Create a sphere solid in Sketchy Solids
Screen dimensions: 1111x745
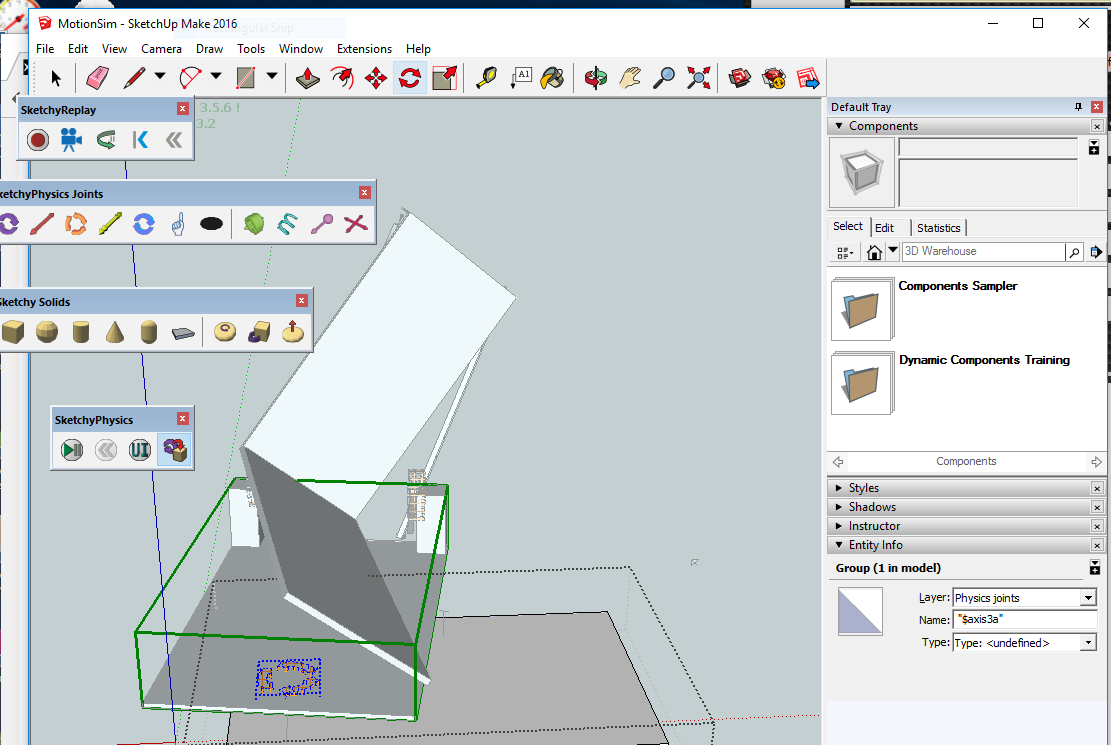point(47,332)
